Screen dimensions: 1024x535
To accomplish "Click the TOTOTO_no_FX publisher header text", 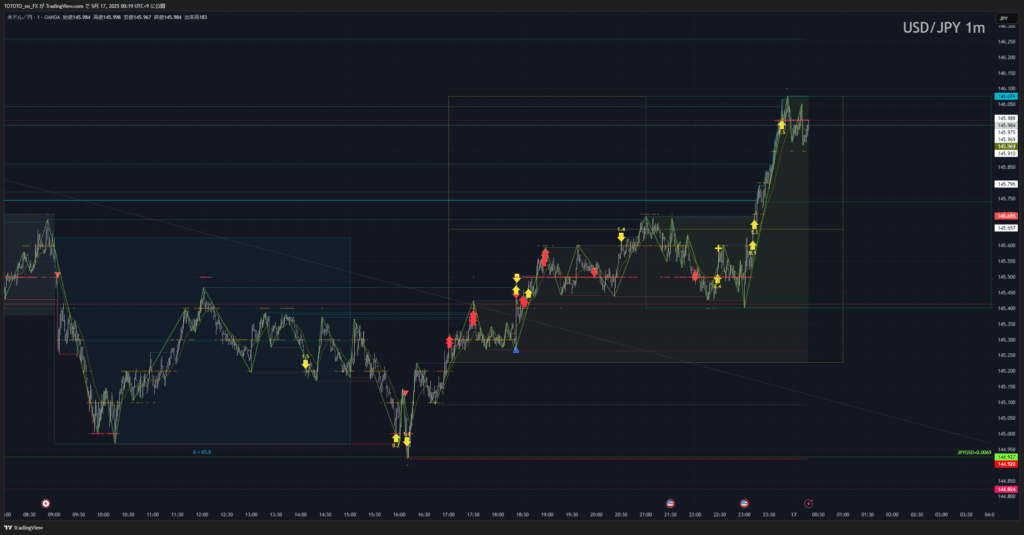I will click(85, 6).
